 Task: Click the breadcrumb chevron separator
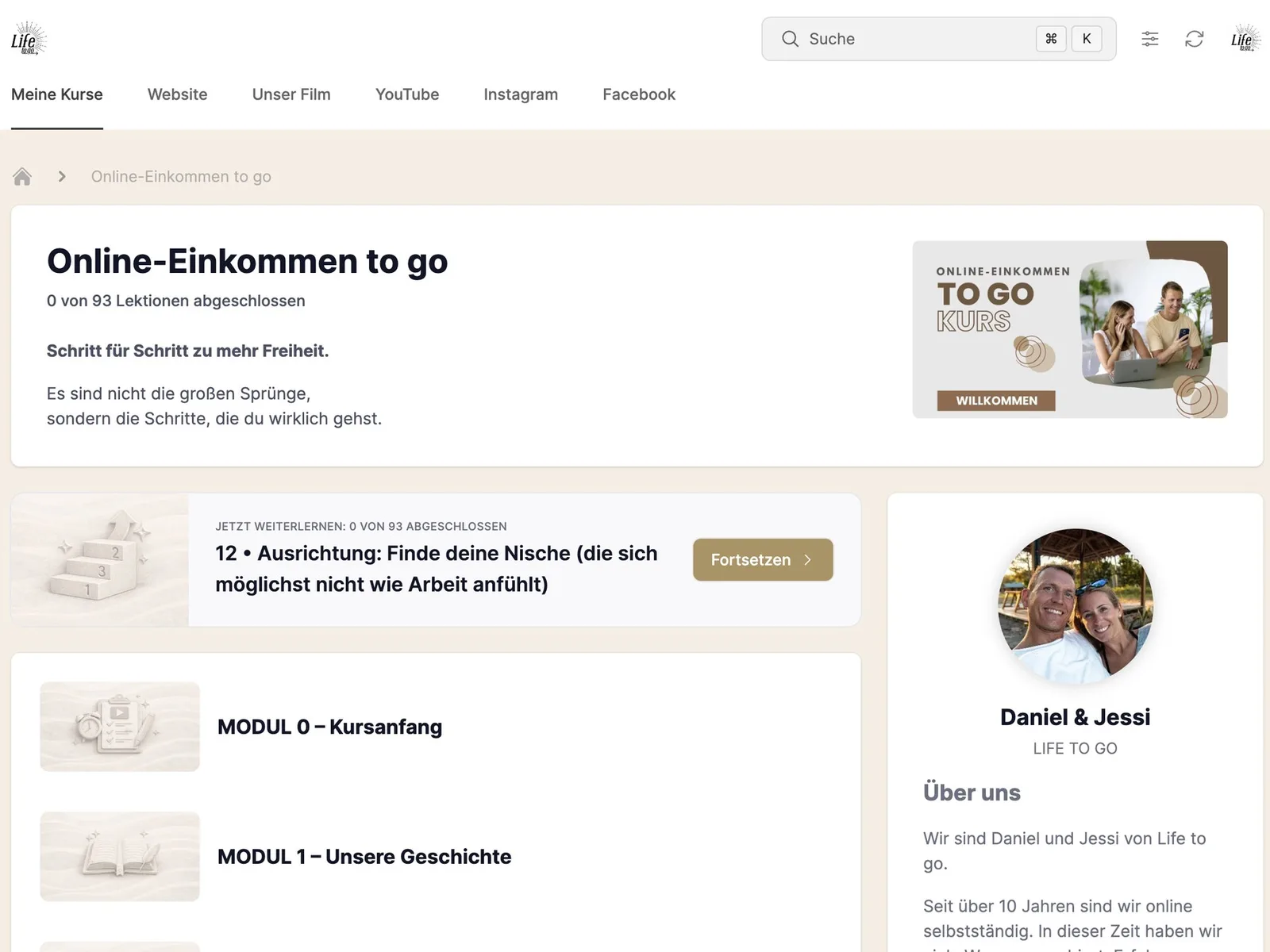pos(62,176)
